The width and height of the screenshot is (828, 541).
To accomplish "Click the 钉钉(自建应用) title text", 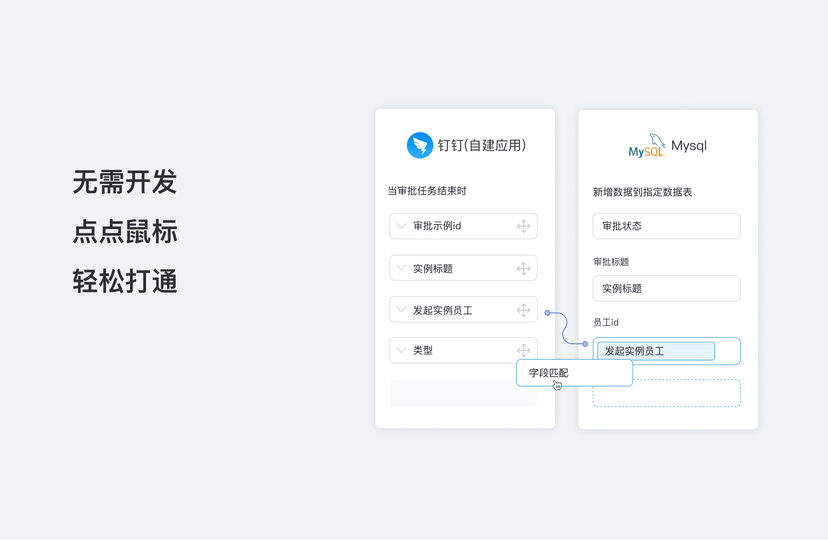I will click(x=482, y=146).
